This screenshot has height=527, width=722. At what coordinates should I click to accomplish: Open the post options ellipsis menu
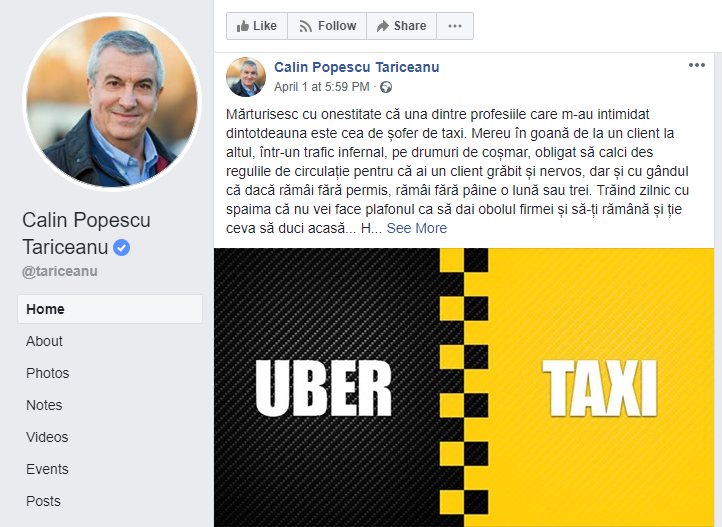click(x=697, y=65)
